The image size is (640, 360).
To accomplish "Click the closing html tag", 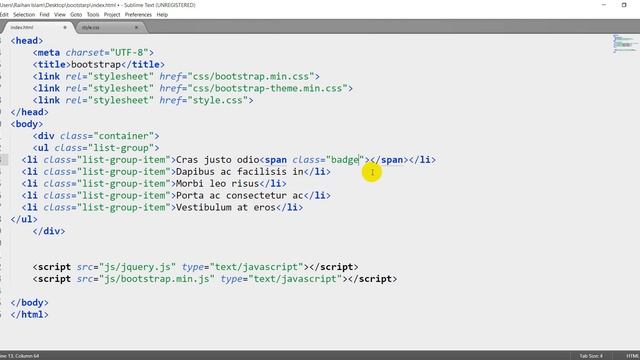I will tap(29, 315).
